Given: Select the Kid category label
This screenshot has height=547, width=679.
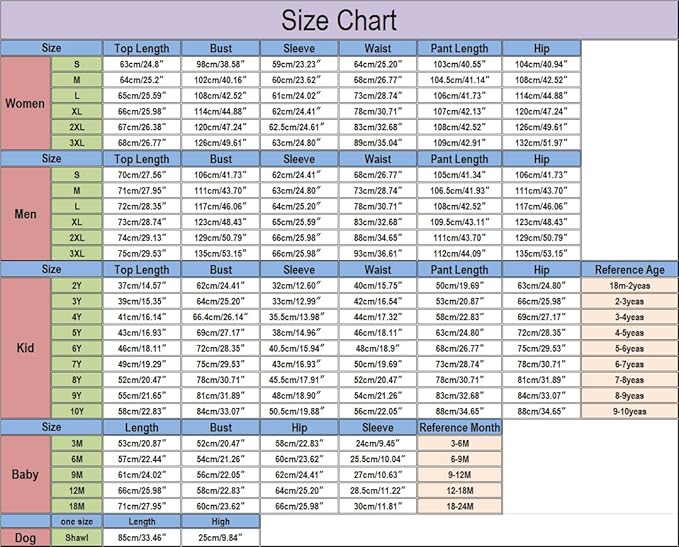Looking at the screenshot, I should click(25, 348).
